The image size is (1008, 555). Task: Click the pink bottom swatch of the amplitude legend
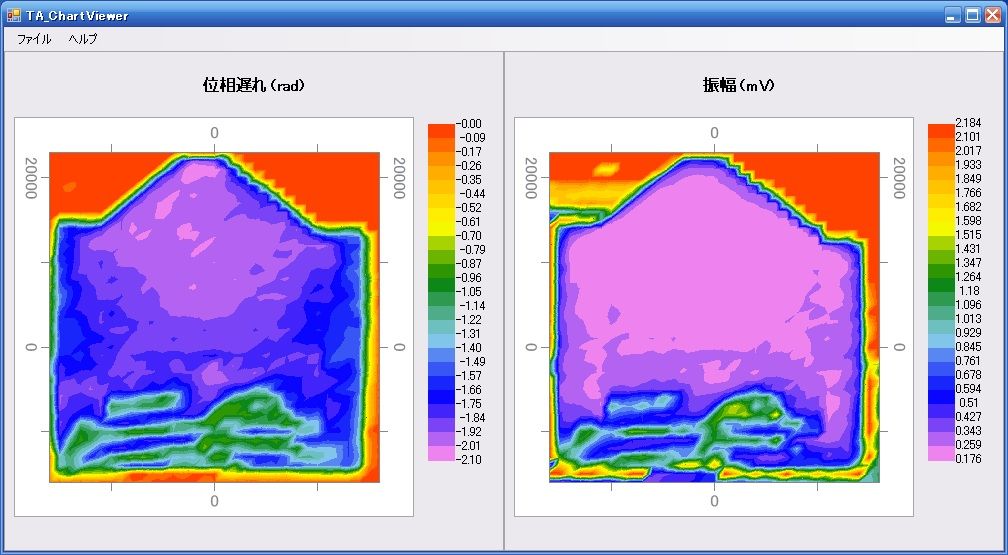pyautogui.click(x=941, y=453)
